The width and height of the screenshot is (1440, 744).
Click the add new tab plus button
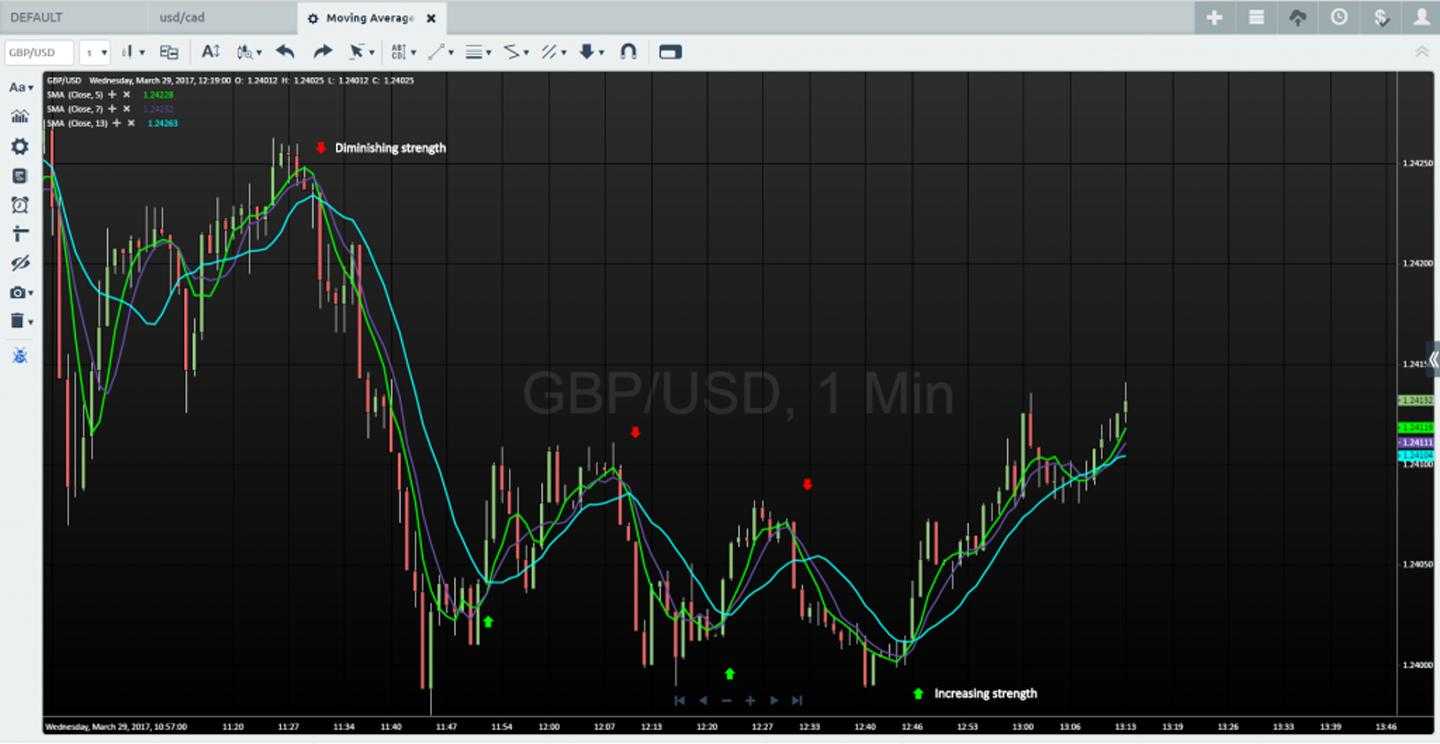(1214, 18)
